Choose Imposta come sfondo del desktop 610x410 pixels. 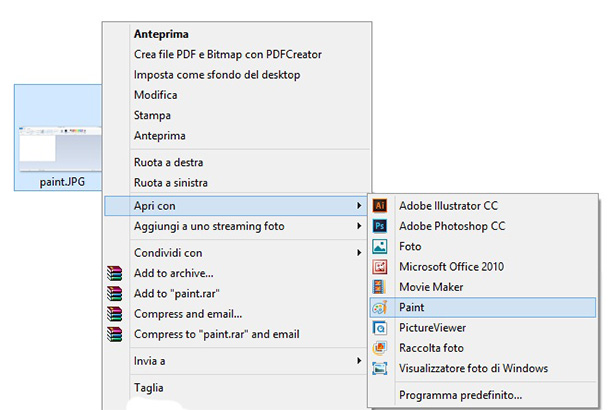coord(217,75)
